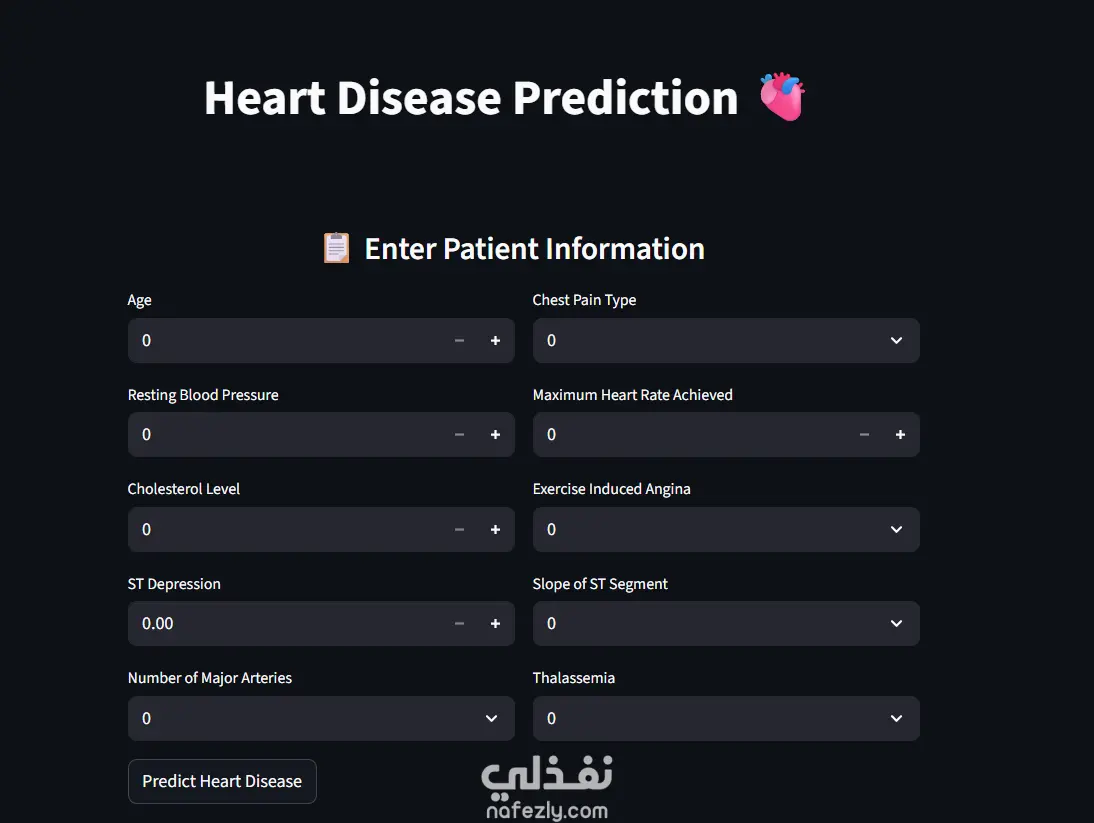Click the clipboard icon beside Enter Patient Information
This screenshot has width=1094, height=823.
[336, 248]
